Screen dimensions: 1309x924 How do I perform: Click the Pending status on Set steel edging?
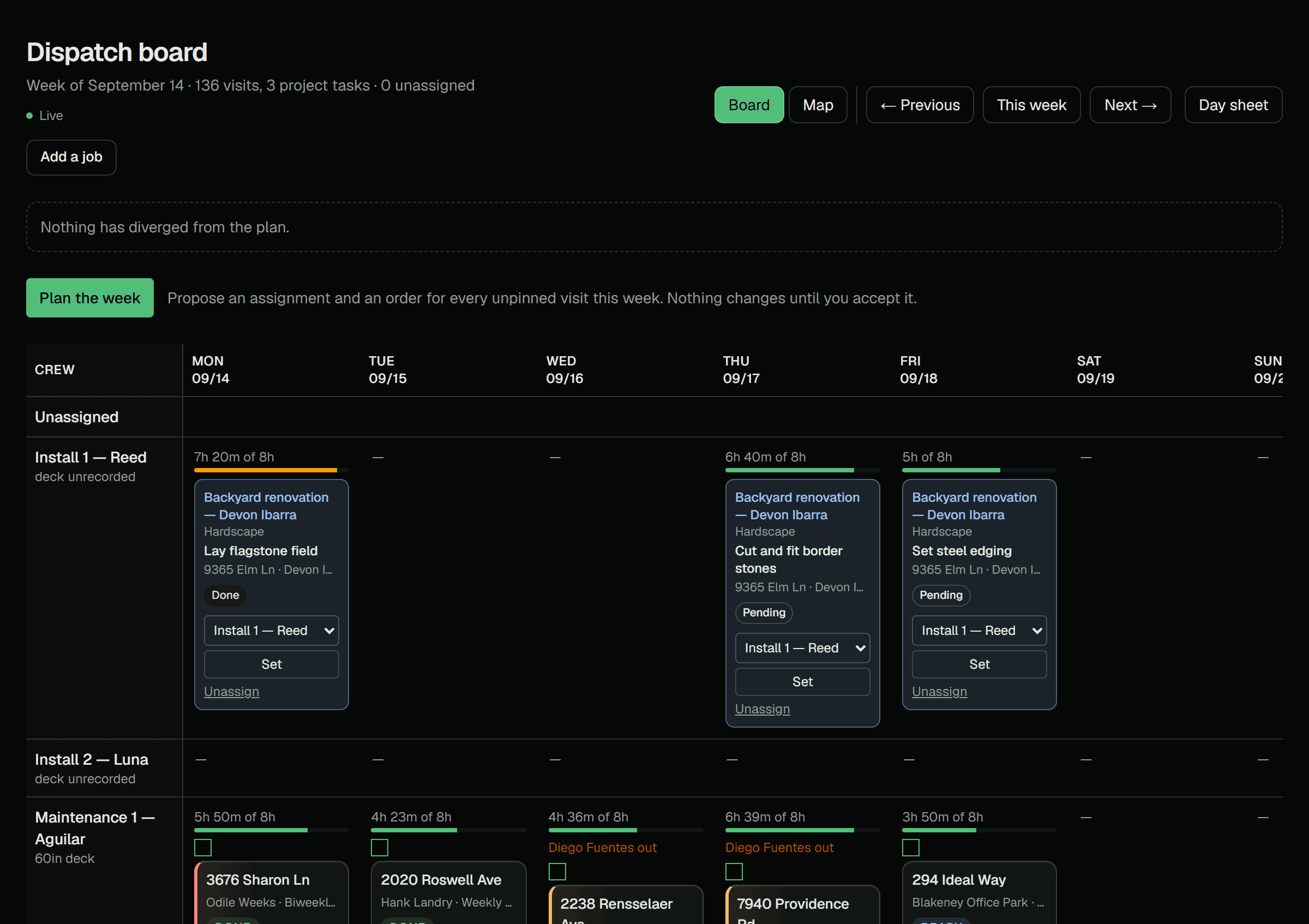pos(941,595)
